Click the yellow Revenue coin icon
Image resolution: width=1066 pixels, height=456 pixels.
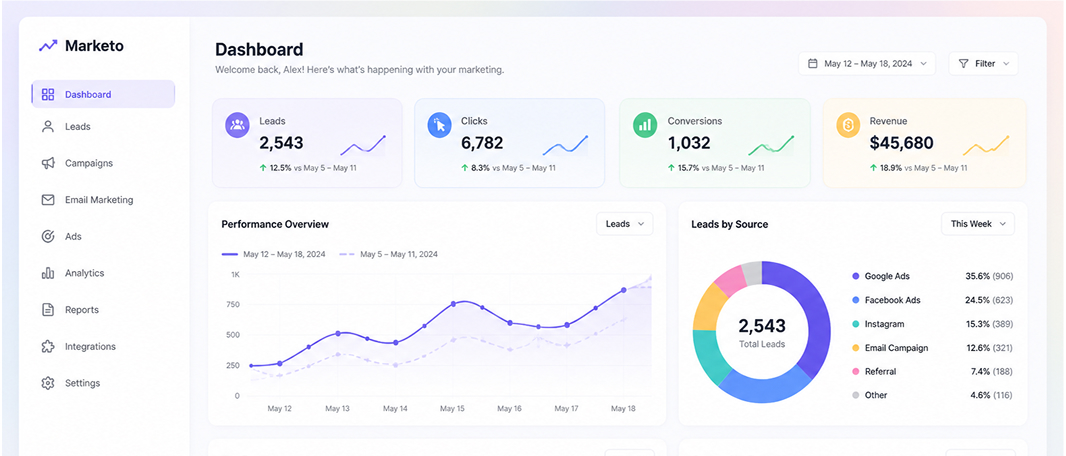click(x=848, y=125)
